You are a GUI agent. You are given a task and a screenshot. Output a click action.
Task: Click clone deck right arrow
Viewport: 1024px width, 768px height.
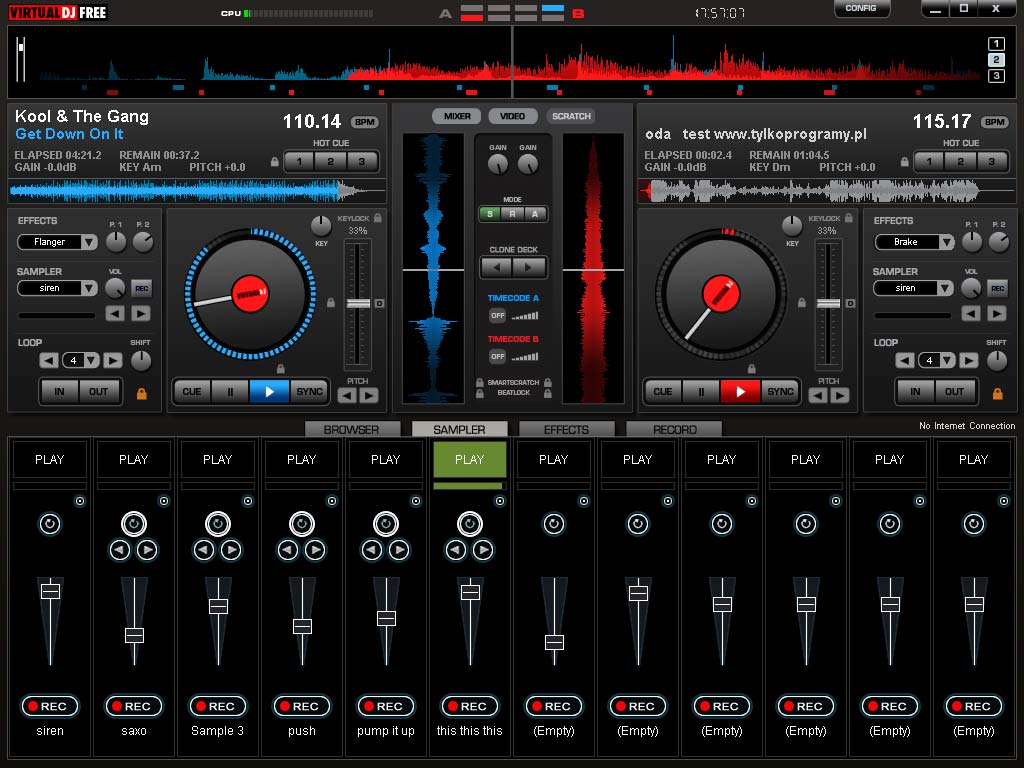529,266
